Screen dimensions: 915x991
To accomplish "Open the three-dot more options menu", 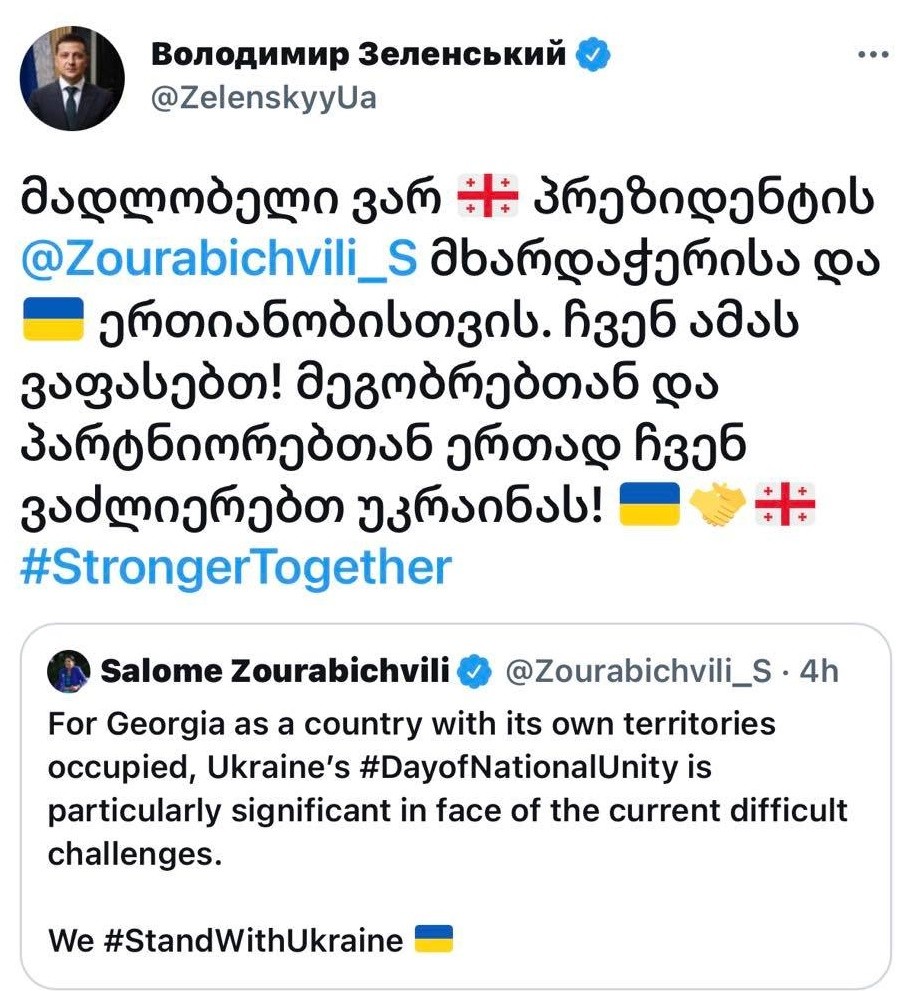I will click(x=873, y=55).
